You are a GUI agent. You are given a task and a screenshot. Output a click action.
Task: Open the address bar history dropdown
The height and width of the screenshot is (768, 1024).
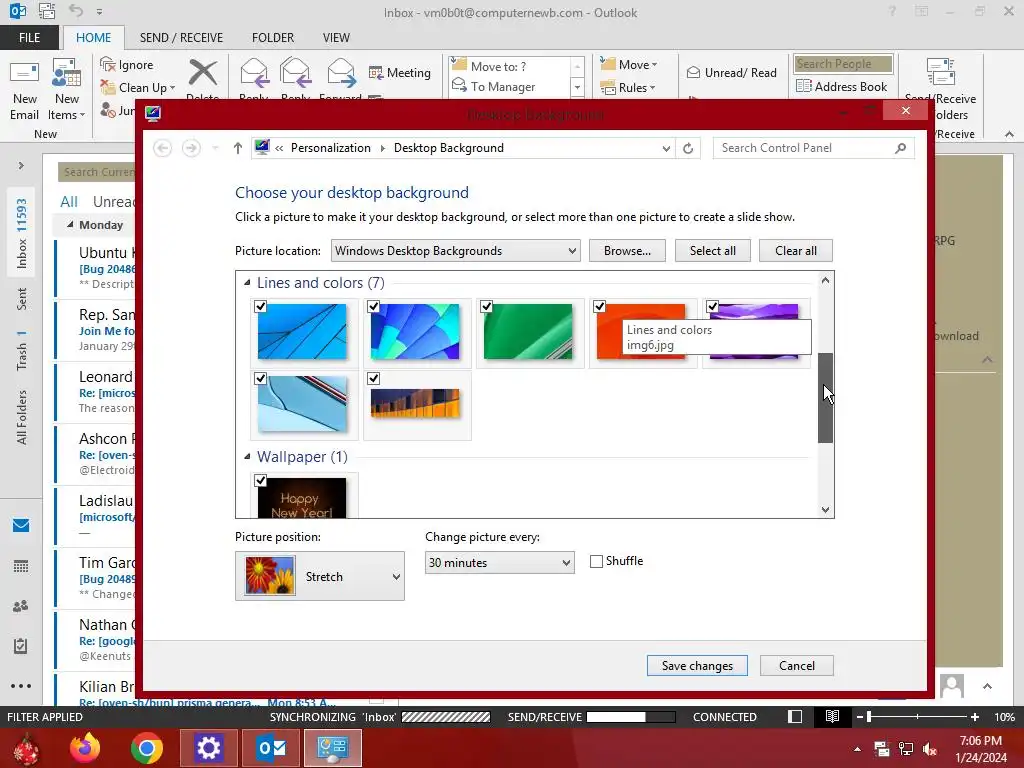click(x=665, y=148)
